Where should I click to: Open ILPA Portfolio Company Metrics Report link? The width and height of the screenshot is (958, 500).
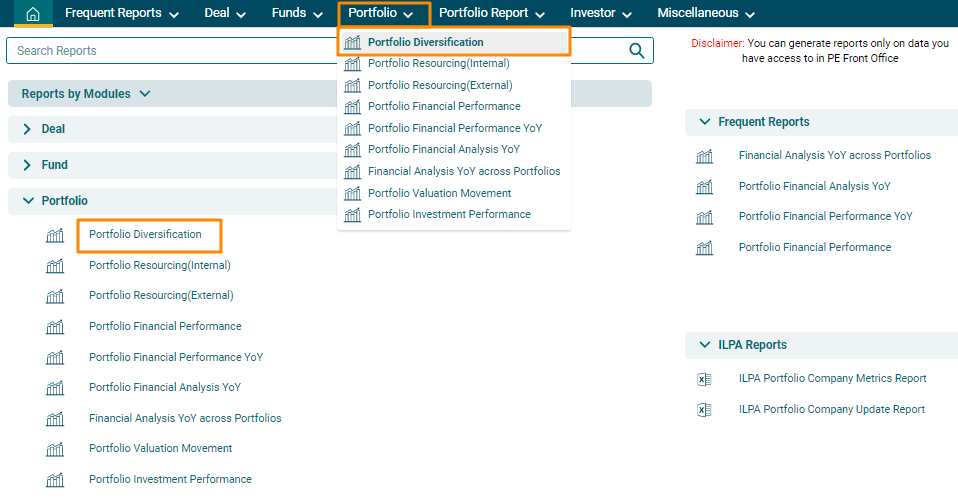tap(832, 379)
